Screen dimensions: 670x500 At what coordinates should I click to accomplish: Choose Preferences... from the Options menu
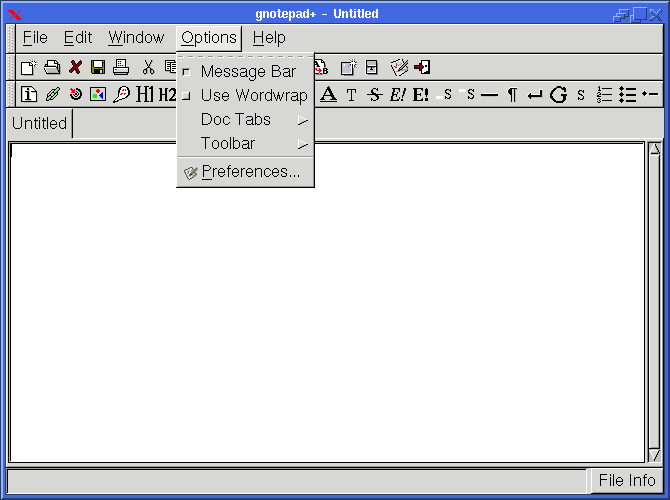[245, 172]
